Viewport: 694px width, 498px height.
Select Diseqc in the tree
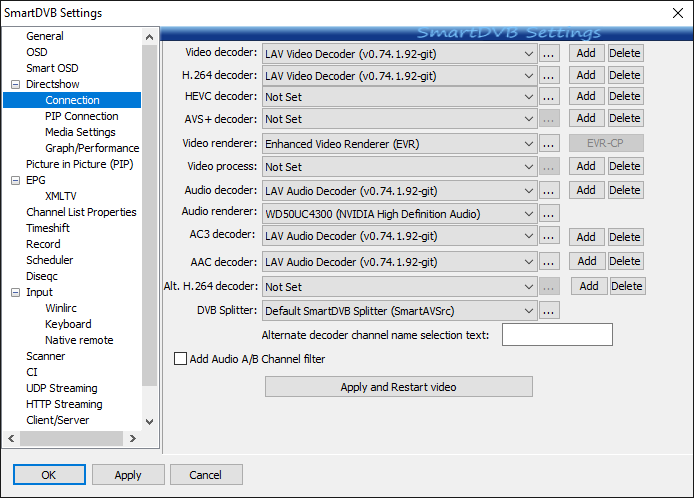[42, 276]
